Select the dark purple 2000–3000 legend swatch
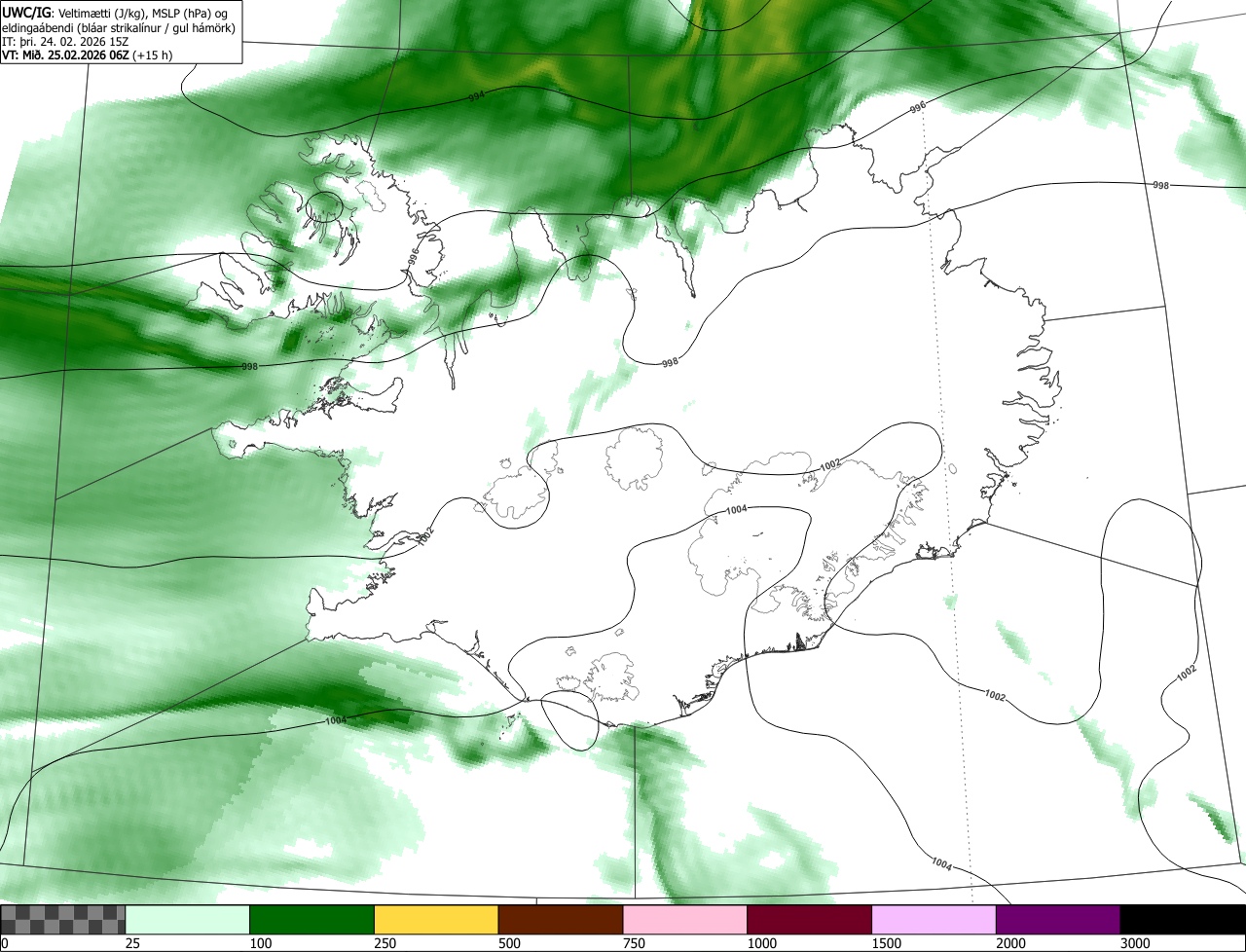This screenshot has height=952, width=1246. click(x=1058, y=919)
